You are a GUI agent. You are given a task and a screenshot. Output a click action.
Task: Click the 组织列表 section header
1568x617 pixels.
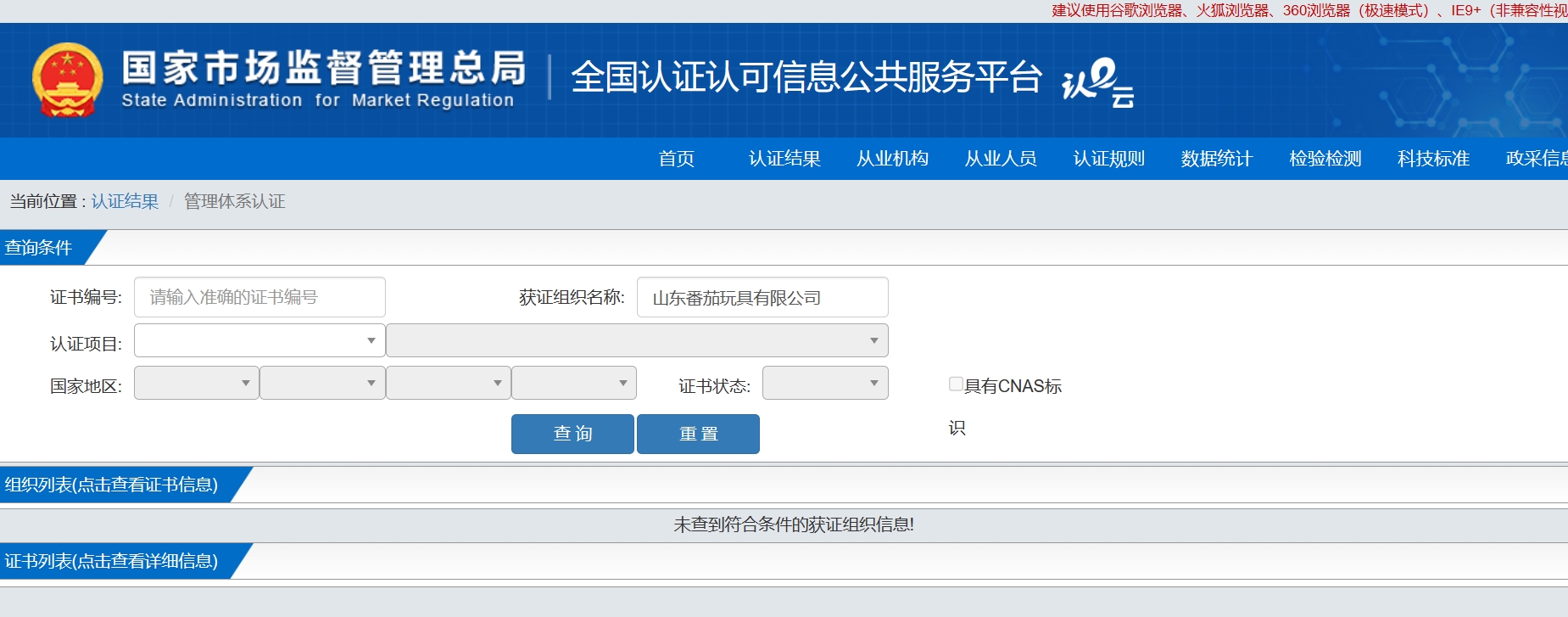click(111, 485)
